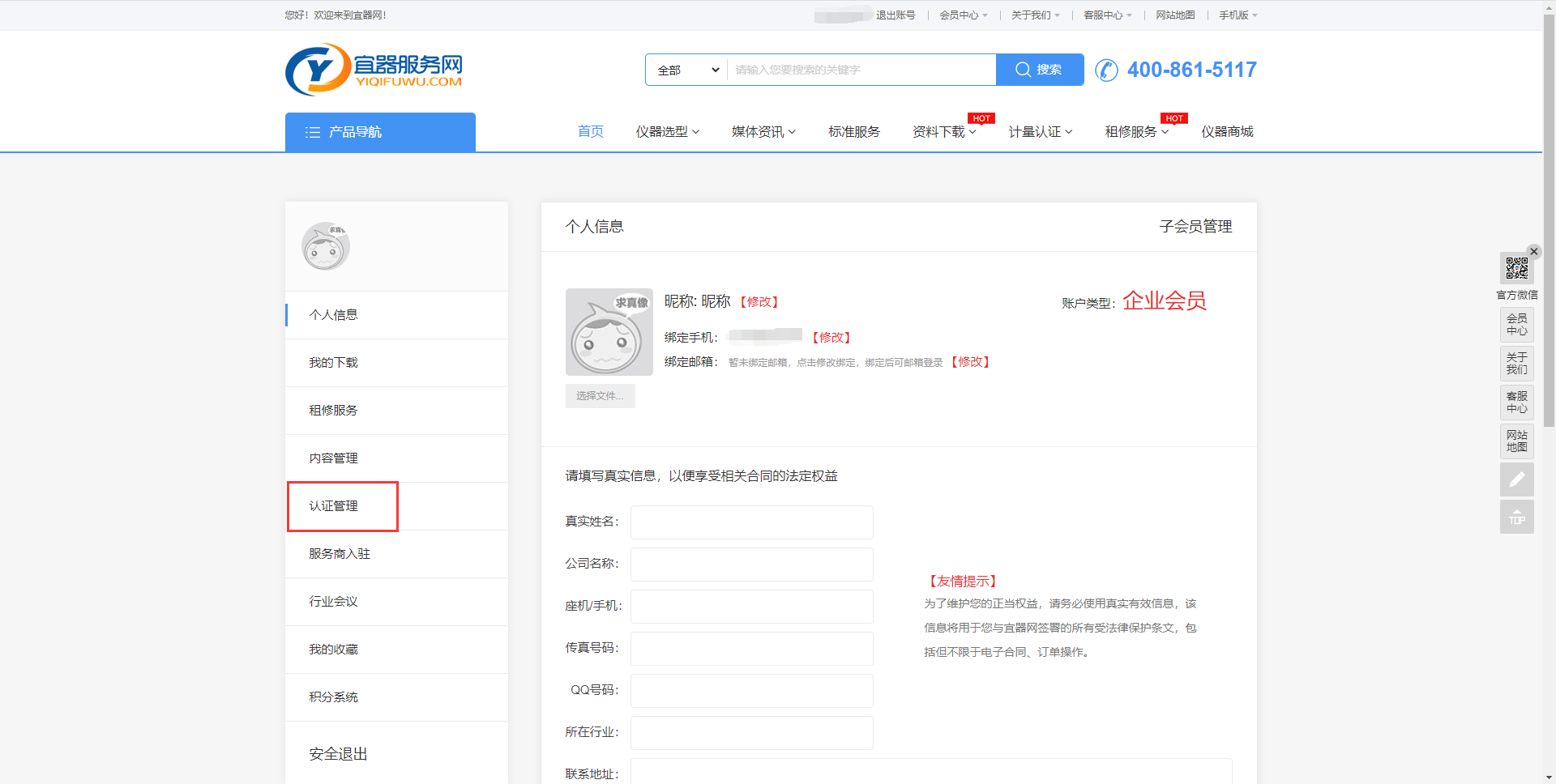1556x784 pixels.
Task: Expand top bar 关于我们 dropdown
Action: 1036,15
